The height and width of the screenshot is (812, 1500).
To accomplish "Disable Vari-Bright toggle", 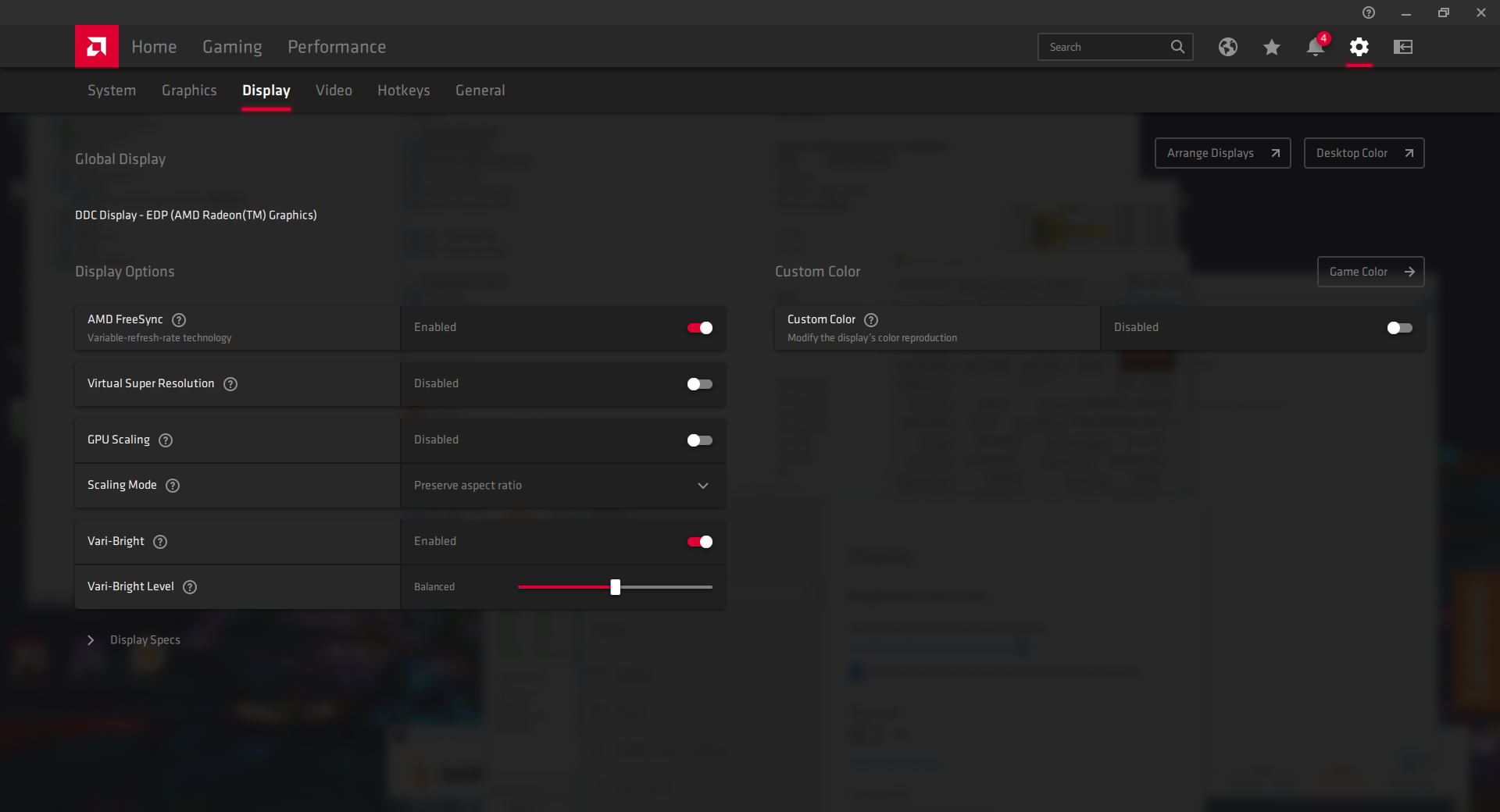I will (x=700, y=542).
